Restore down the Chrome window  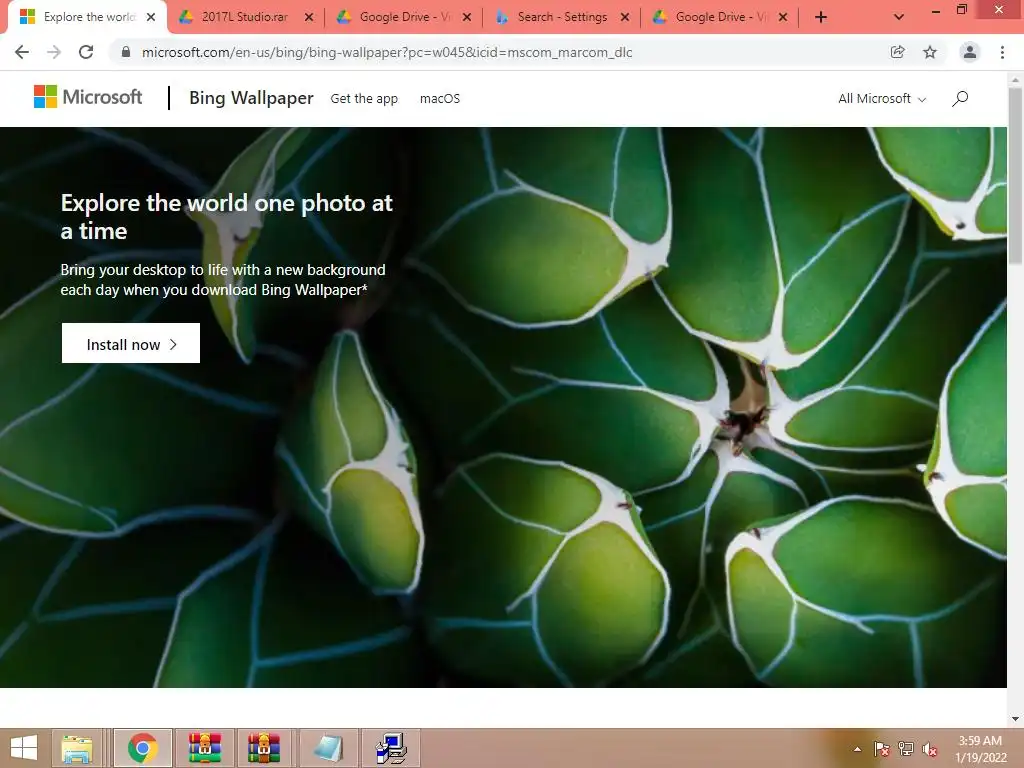(962, 10)
